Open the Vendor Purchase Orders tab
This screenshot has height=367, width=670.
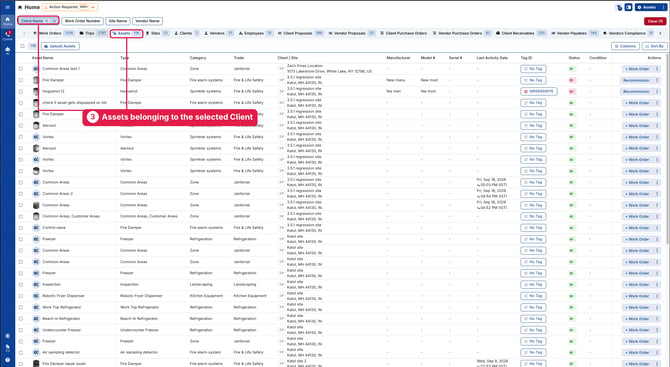461,33
